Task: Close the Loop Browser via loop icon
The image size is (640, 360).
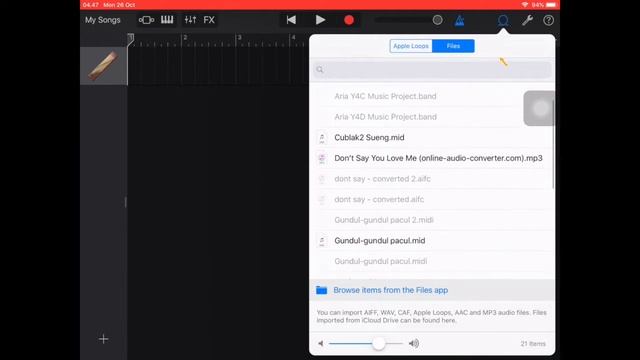Action: 503,20
